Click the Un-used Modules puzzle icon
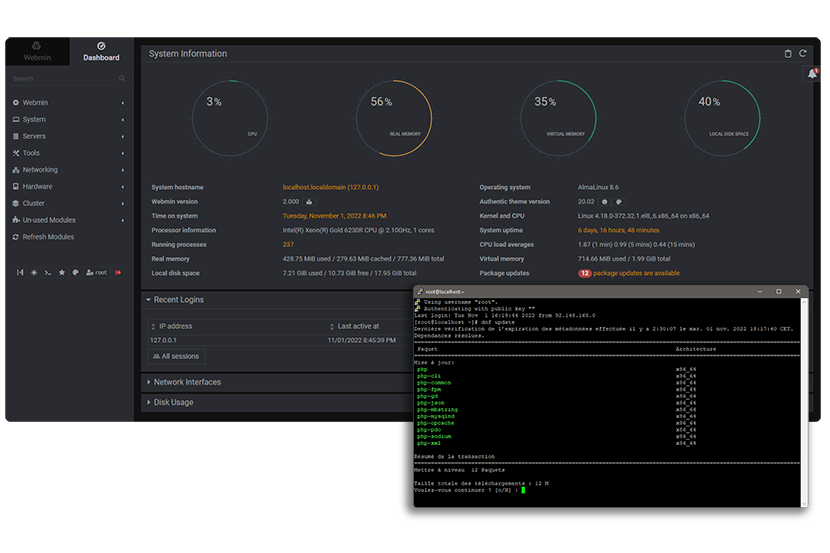Screen dimensions: 830x553 (16, 220)
